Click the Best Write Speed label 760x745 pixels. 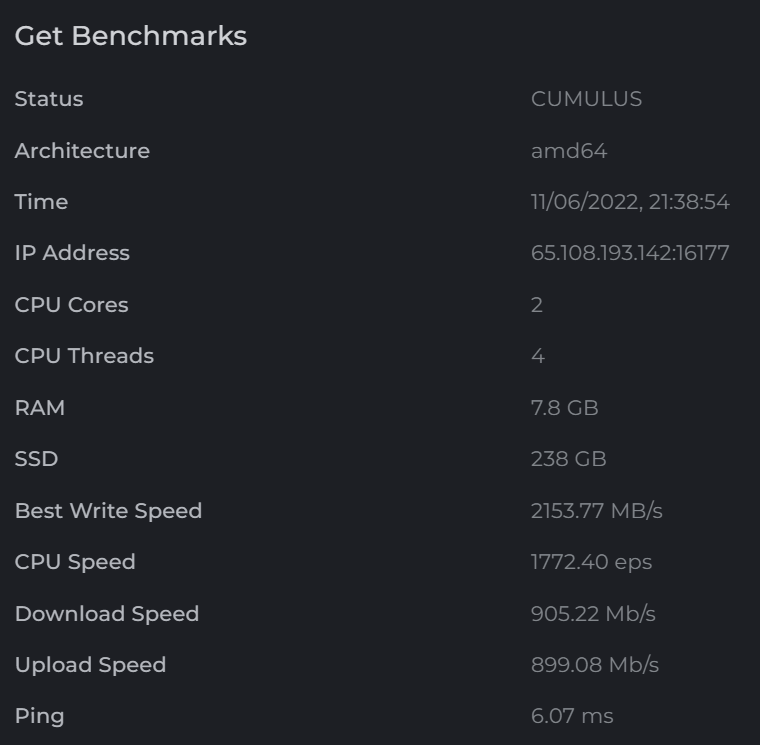[109, 511]
